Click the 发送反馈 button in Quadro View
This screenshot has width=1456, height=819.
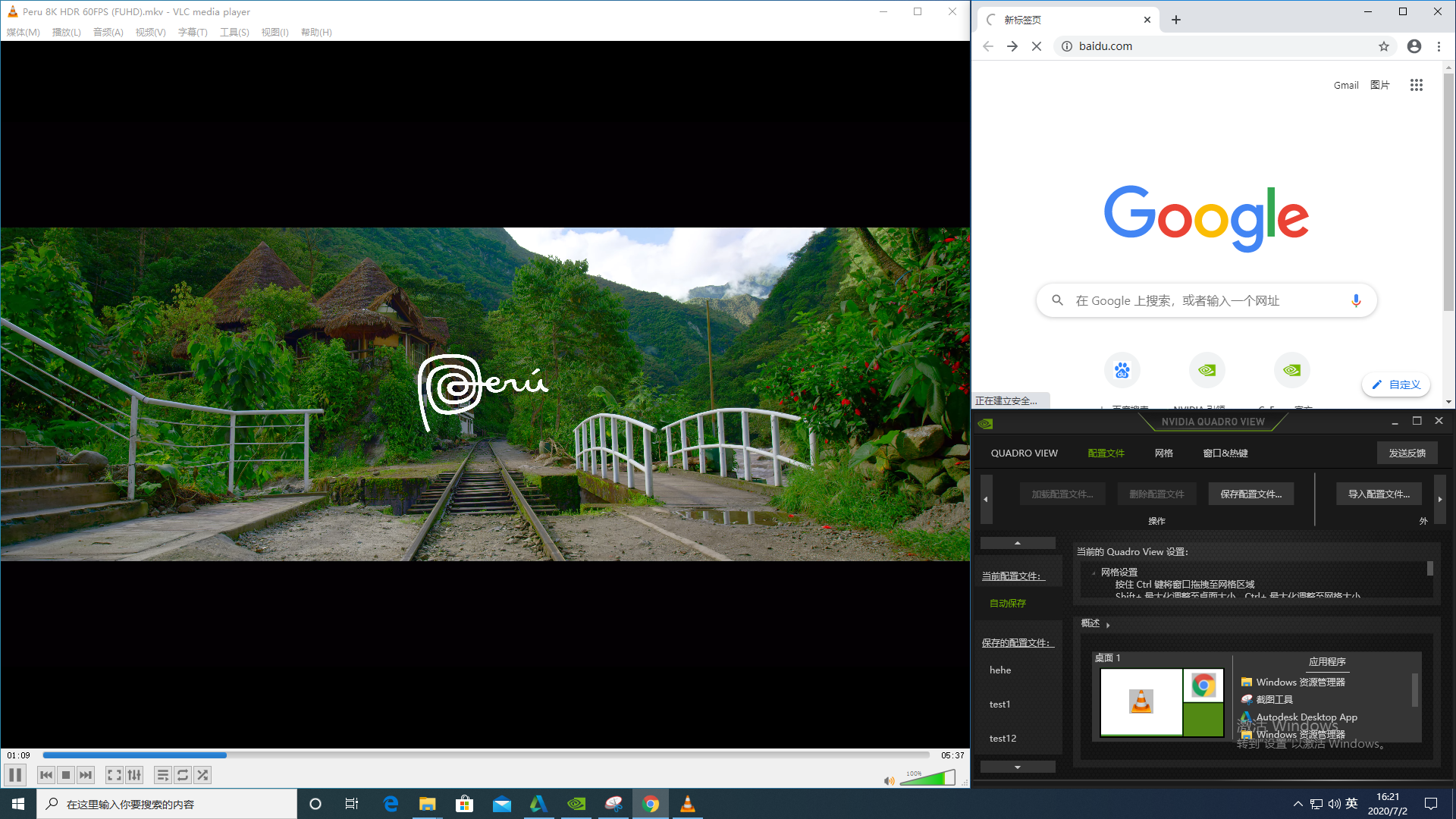(x=1407, y=453)
